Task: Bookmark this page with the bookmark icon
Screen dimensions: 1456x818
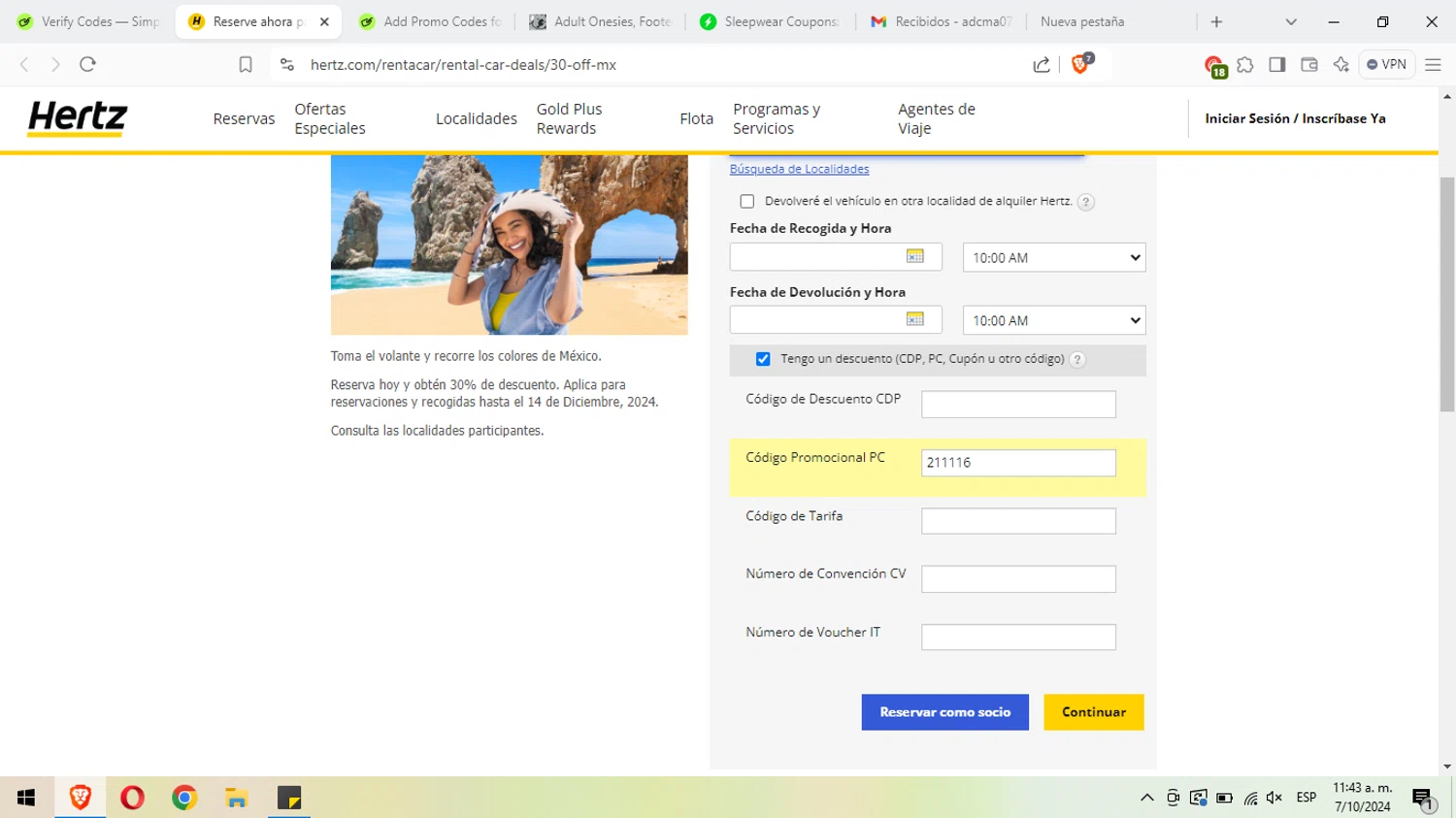Action: pos(246,64)
